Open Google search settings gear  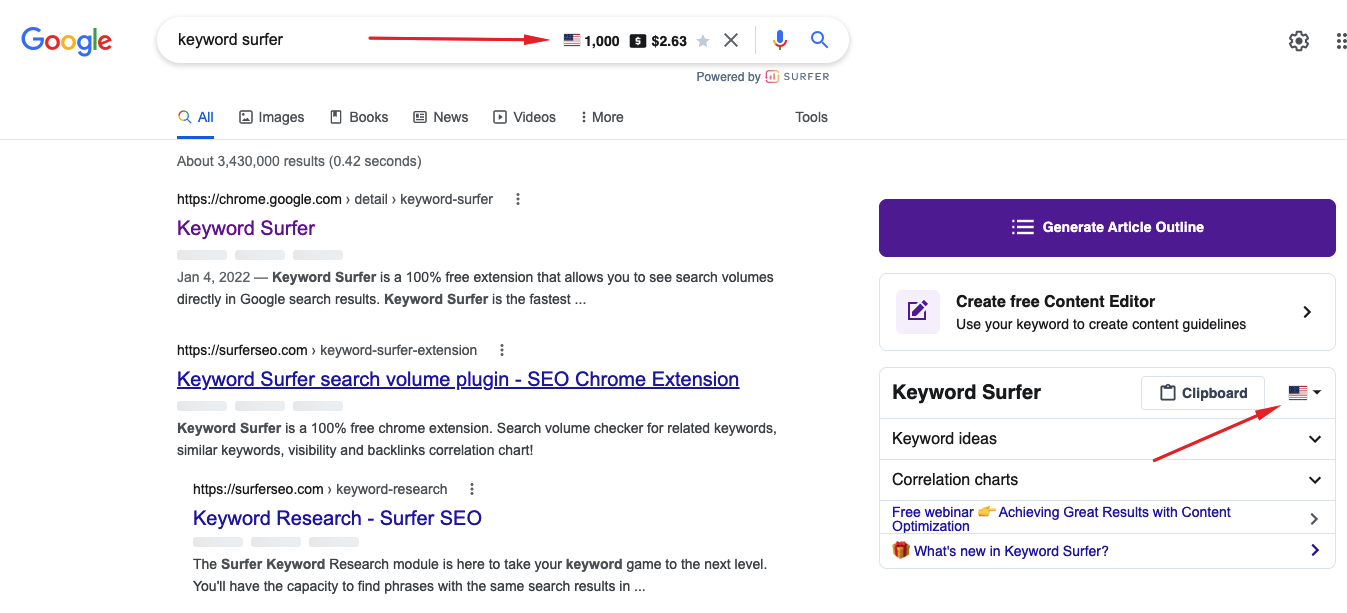click(1298, 40)
